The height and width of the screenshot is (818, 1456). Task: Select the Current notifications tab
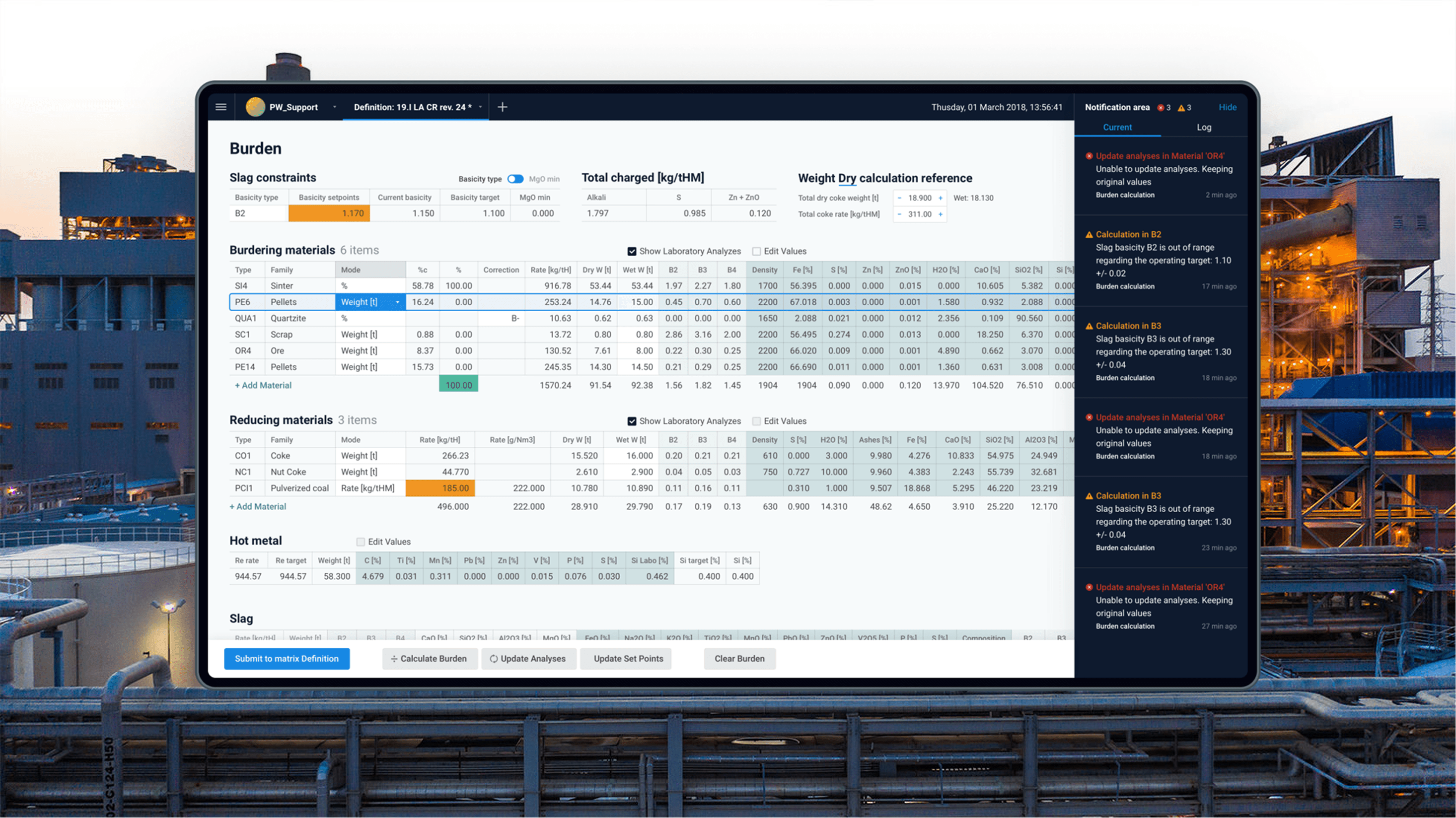(x=1117, y=127)
